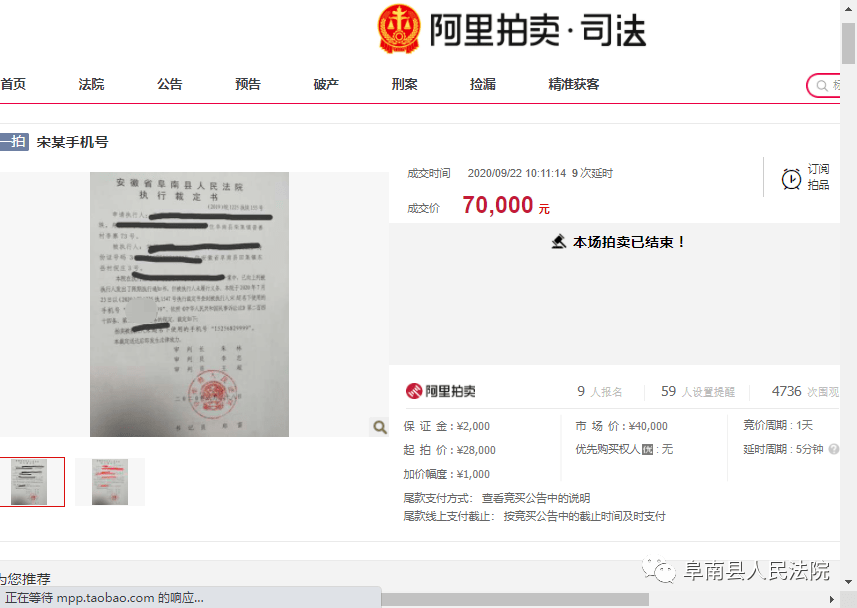Switch to the 预告 tab
857x608 pixels.
(248, 84)
